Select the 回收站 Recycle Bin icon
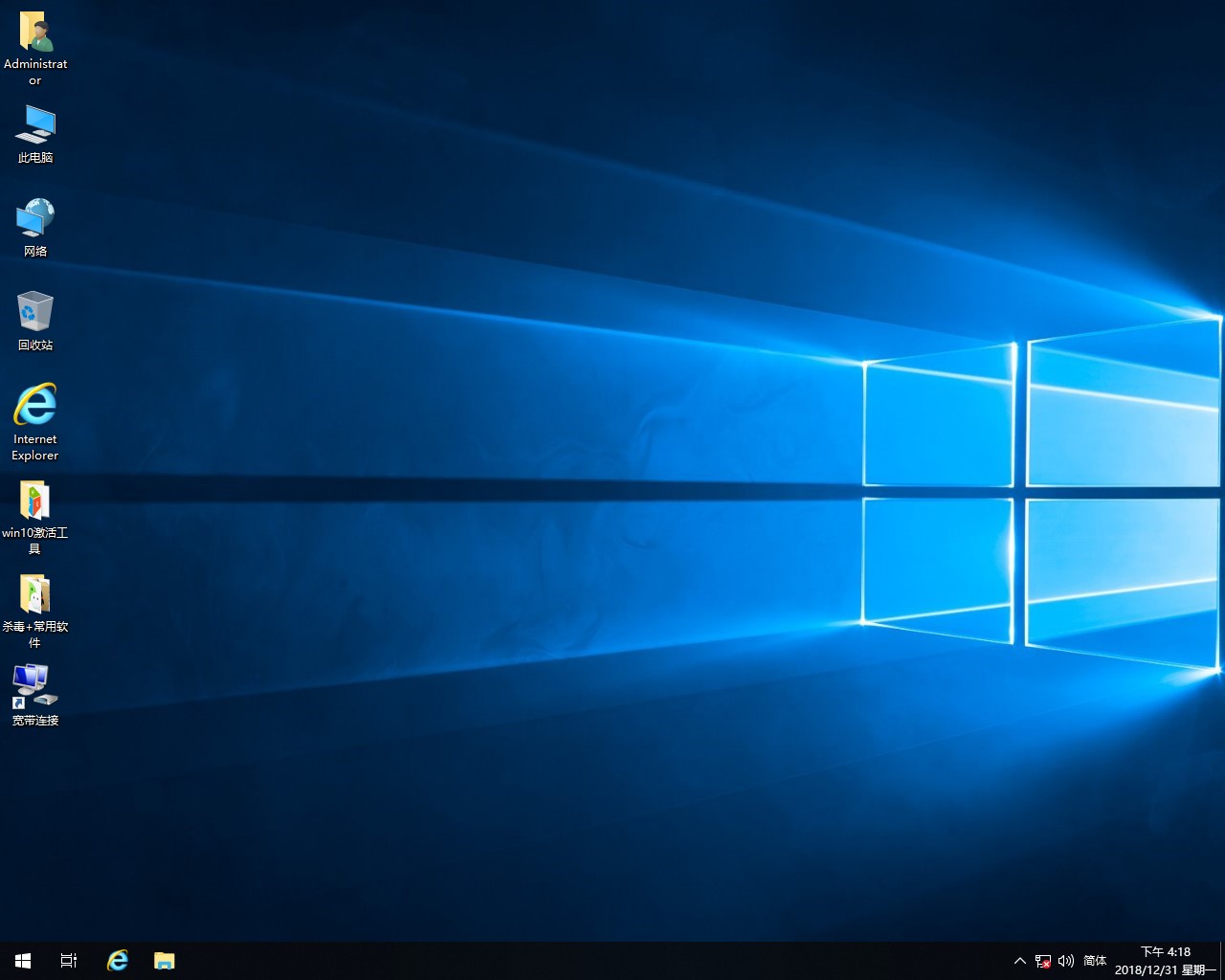The height and width of the screenshot is (980, 1225). coord(35,313)
